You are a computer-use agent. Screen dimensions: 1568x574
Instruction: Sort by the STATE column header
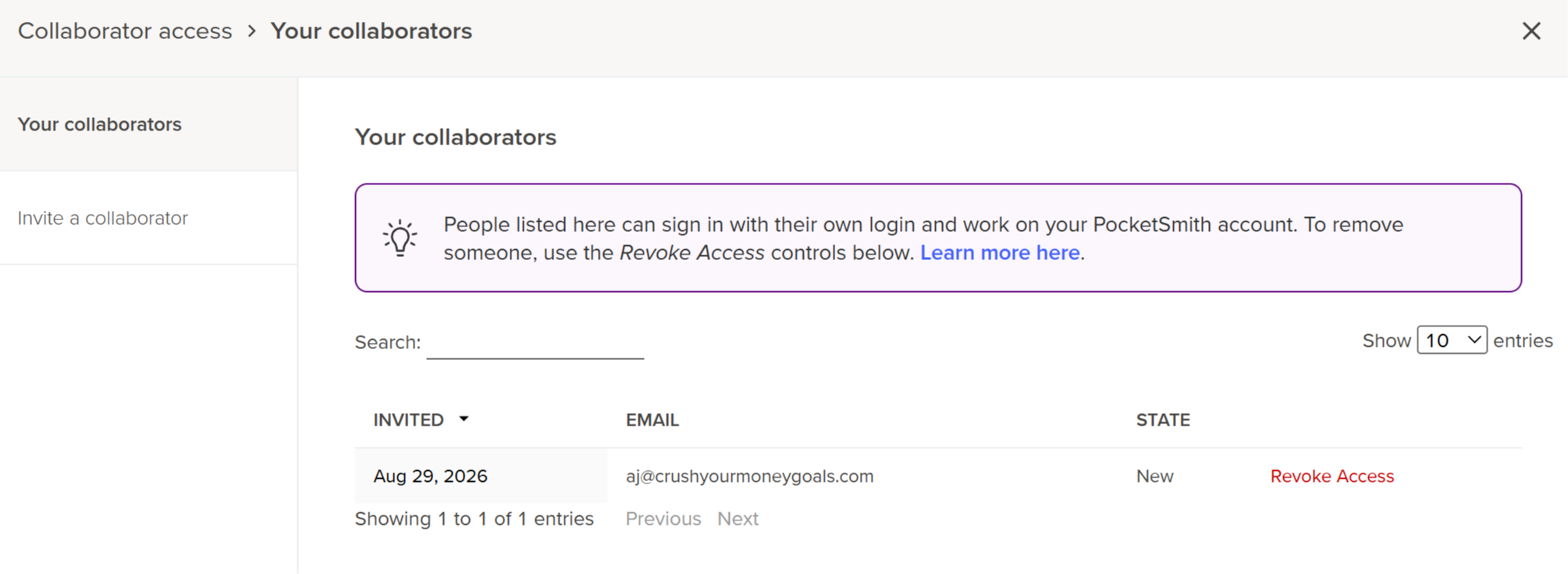coord(1163,420)
